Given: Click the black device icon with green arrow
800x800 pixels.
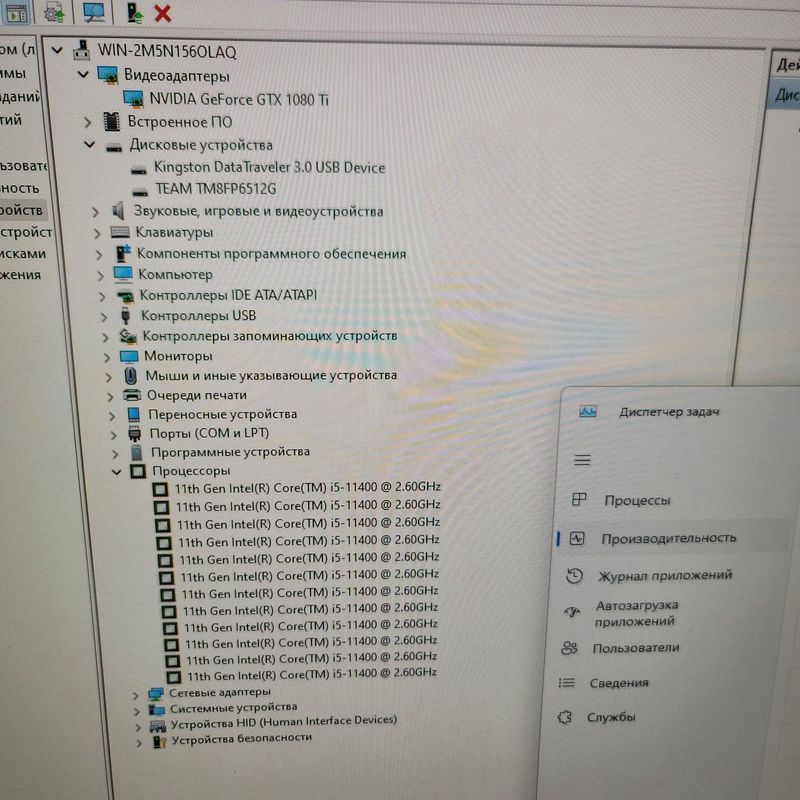Looking at the screenshot, I should tap(134, 13).
